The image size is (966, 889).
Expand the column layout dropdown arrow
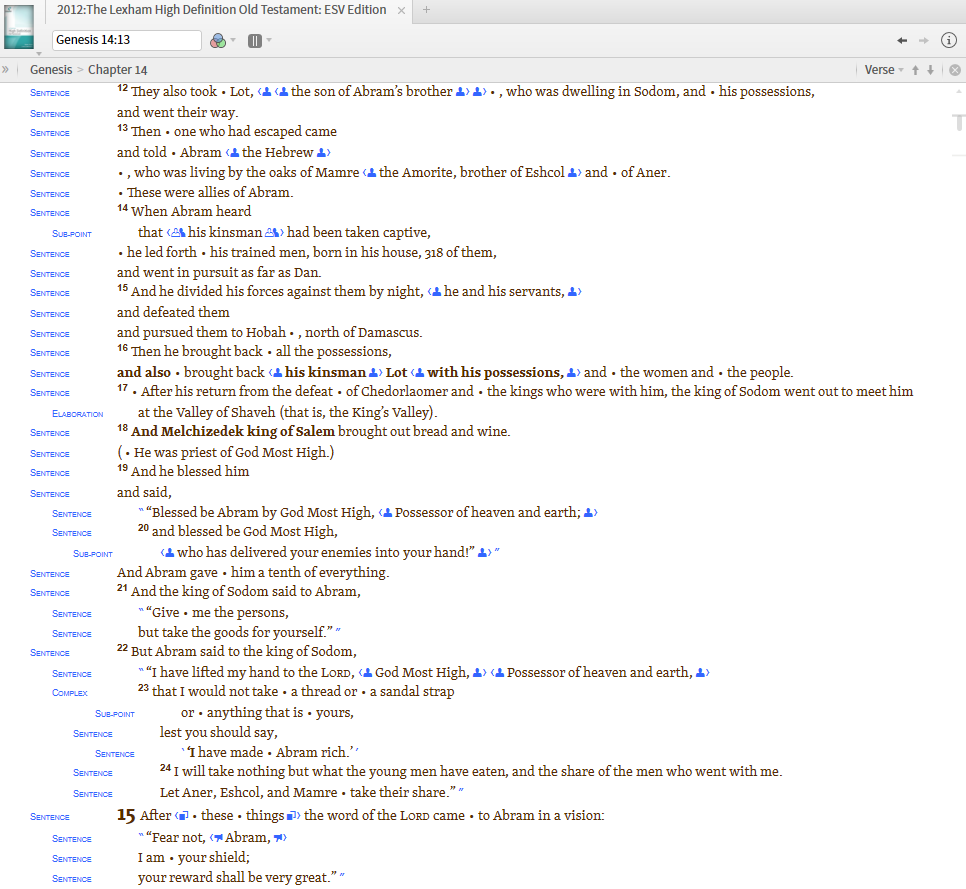point(269,41)
